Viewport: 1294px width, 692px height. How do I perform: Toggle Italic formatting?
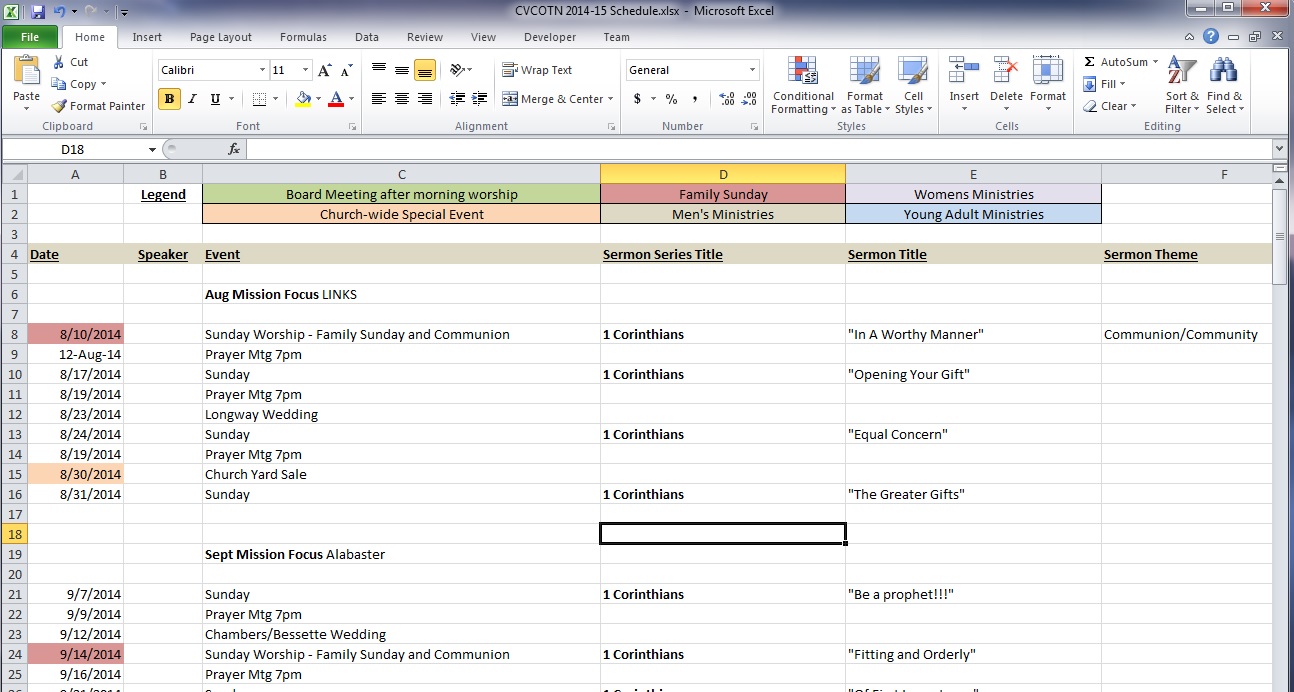tap(193, 99)
